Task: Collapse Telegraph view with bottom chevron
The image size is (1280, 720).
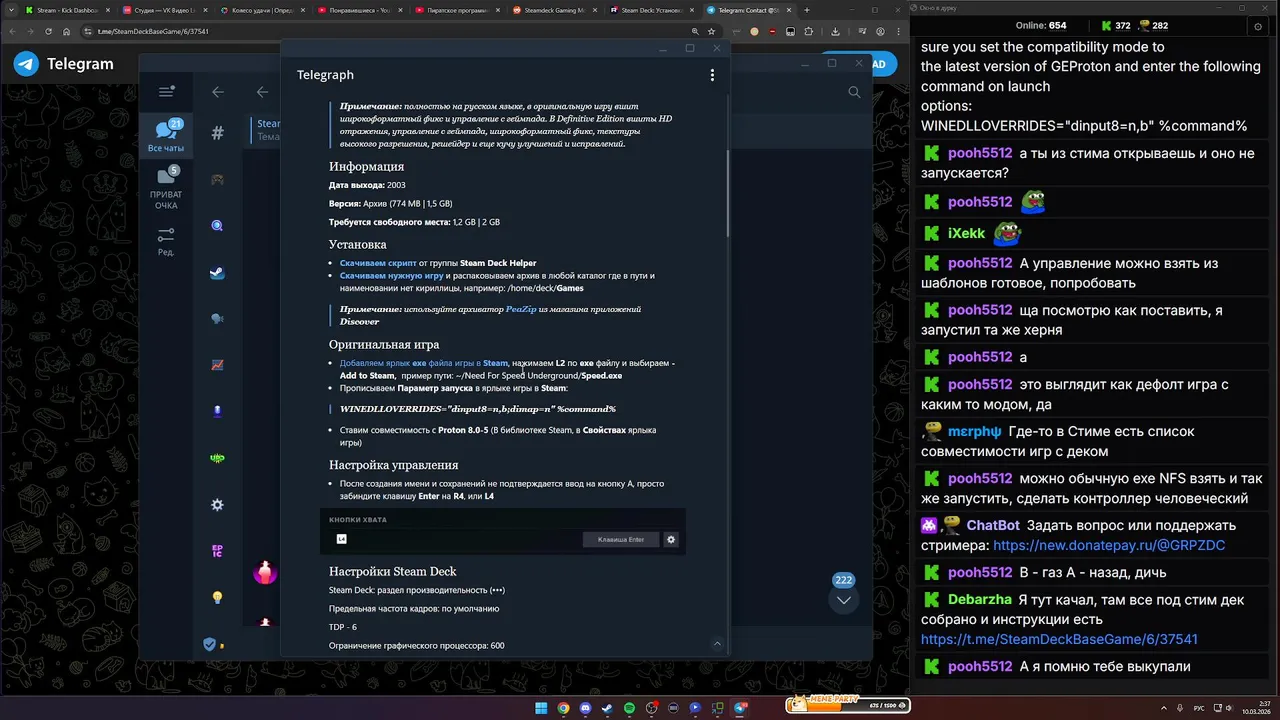Action: point(717,644)
